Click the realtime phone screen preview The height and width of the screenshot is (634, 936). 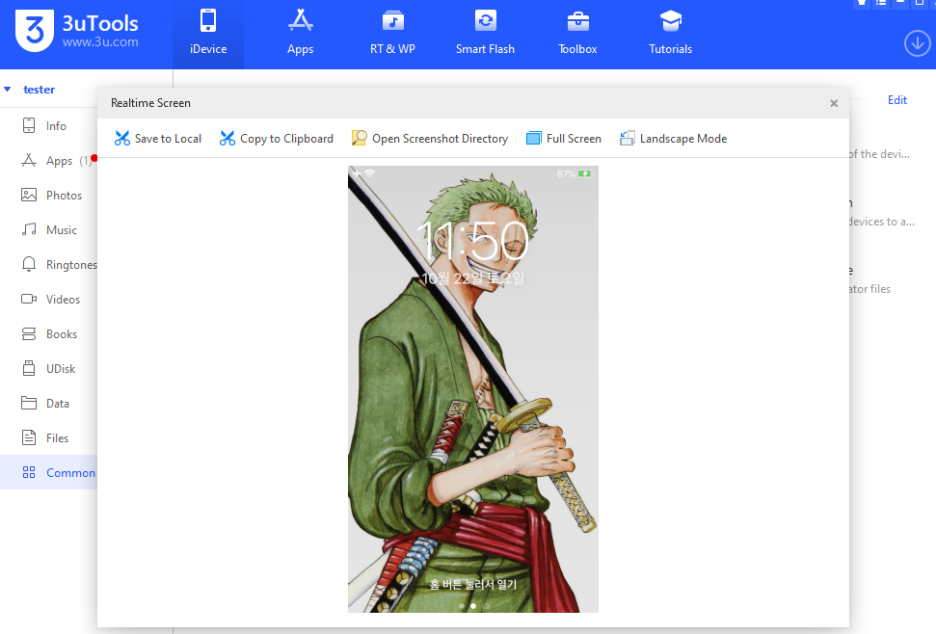(x=473, y=389)
